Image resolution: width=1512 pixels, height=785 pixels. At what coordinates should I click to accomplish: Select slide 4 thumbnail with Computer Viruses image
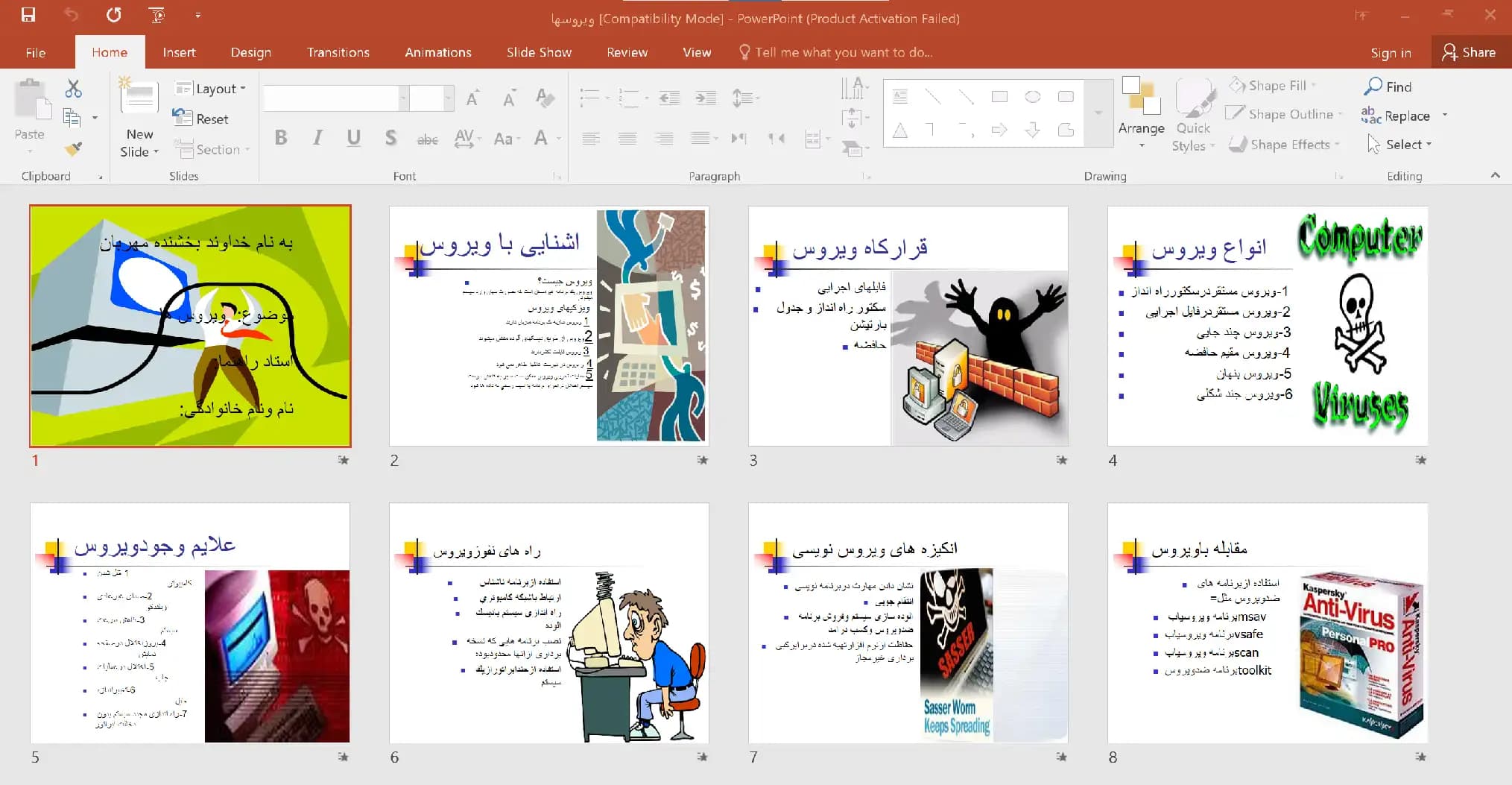1268,326
